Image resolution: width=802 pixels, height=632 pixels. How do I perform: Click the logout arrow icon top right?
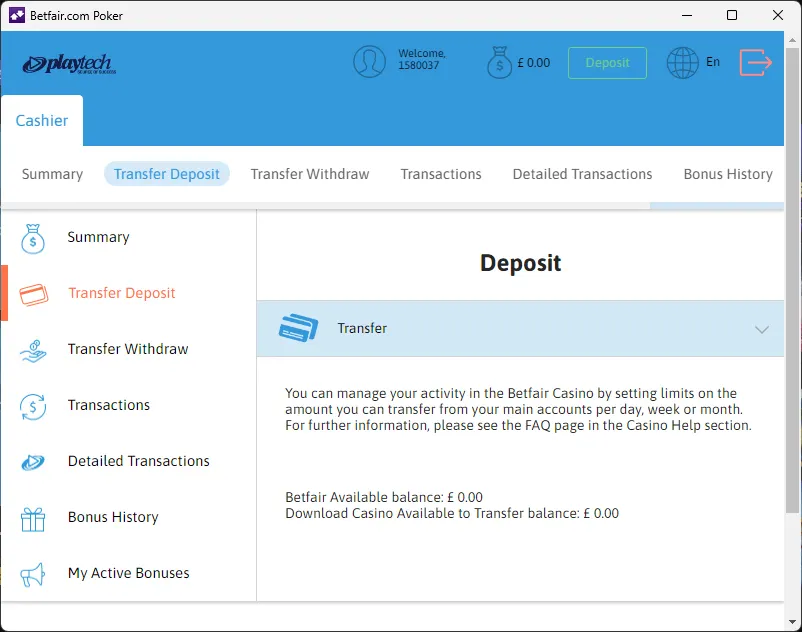[757, 62]
